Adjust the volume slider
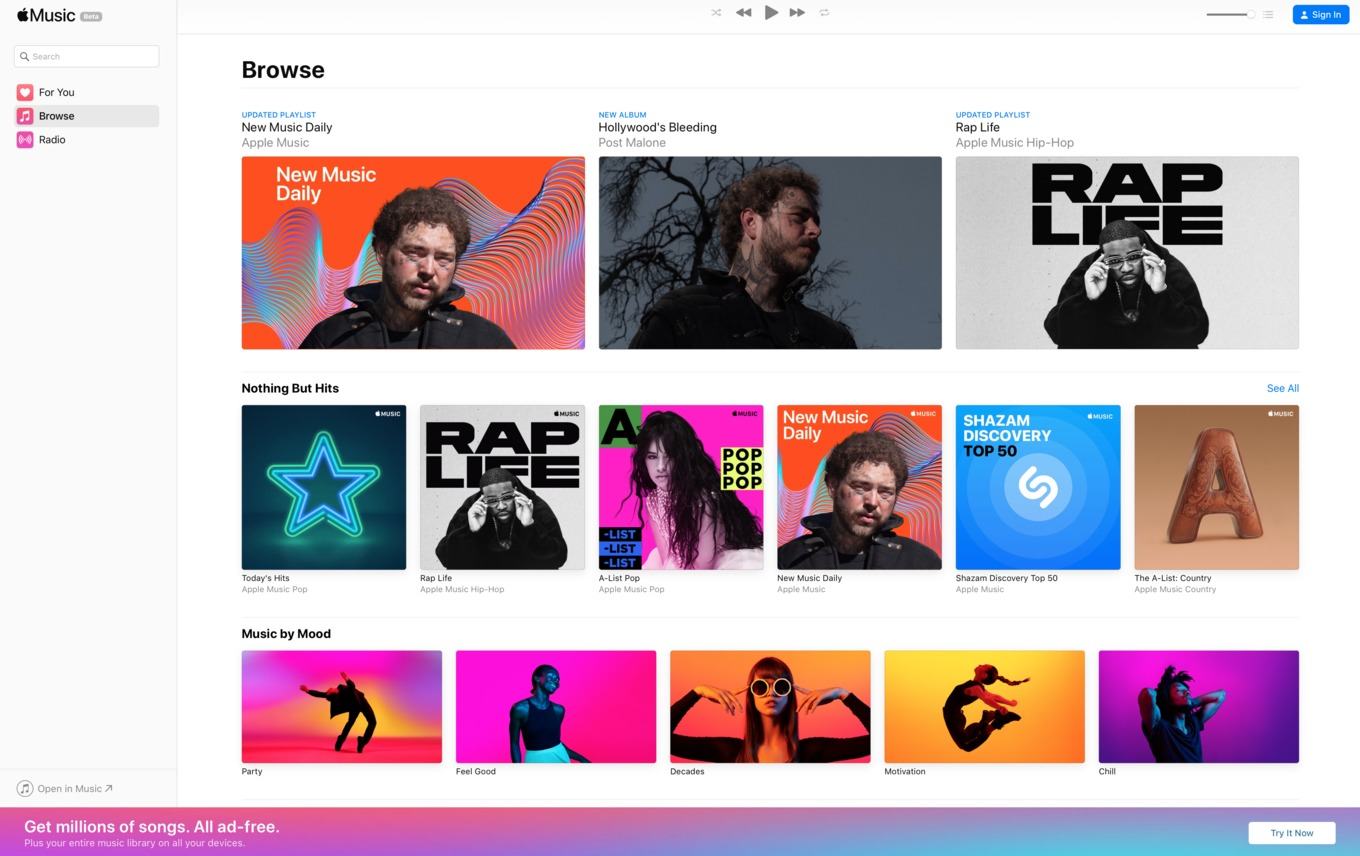Viewport: 1360px width, 856px height. pos(1230,14)
